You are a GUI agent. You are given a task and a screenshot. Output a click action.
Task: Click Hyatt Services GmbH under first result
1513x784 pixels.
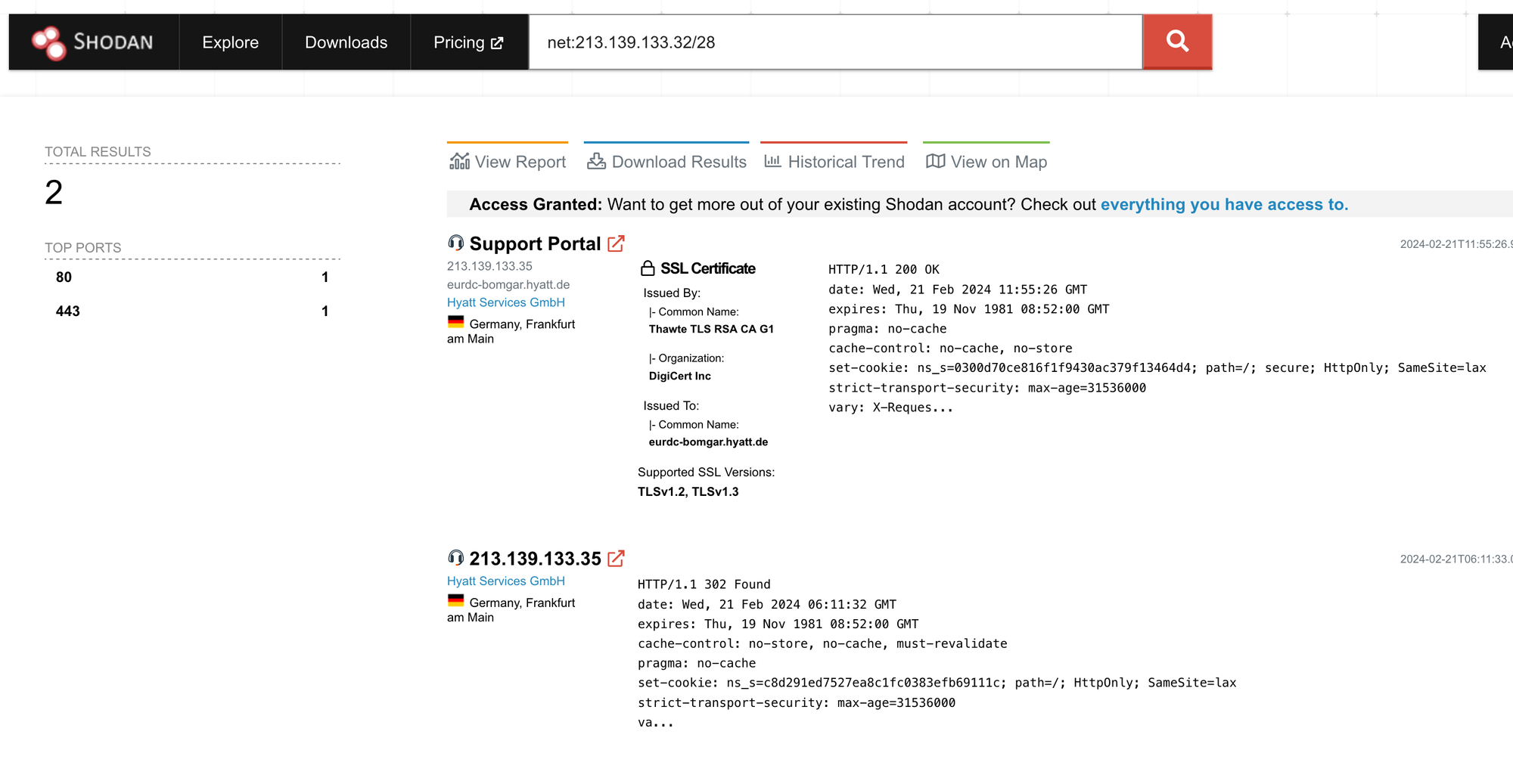point(505,302)
